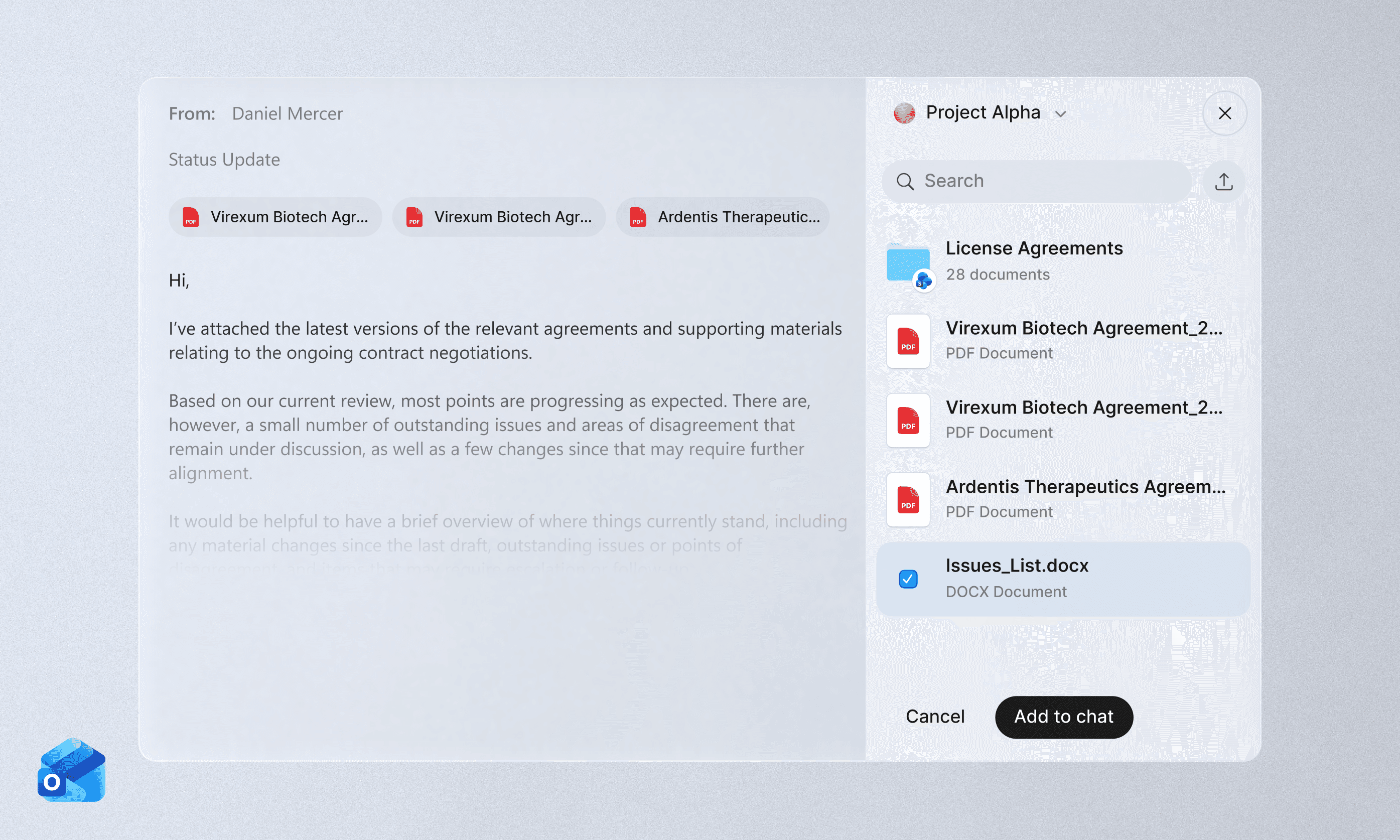The height and width of the screenshot is (840, 1400).
Task: Click the PDF icon of the Ardentis Therapeutics Agreement in the list
Action: pyautogui.click(x=908, y=500)
